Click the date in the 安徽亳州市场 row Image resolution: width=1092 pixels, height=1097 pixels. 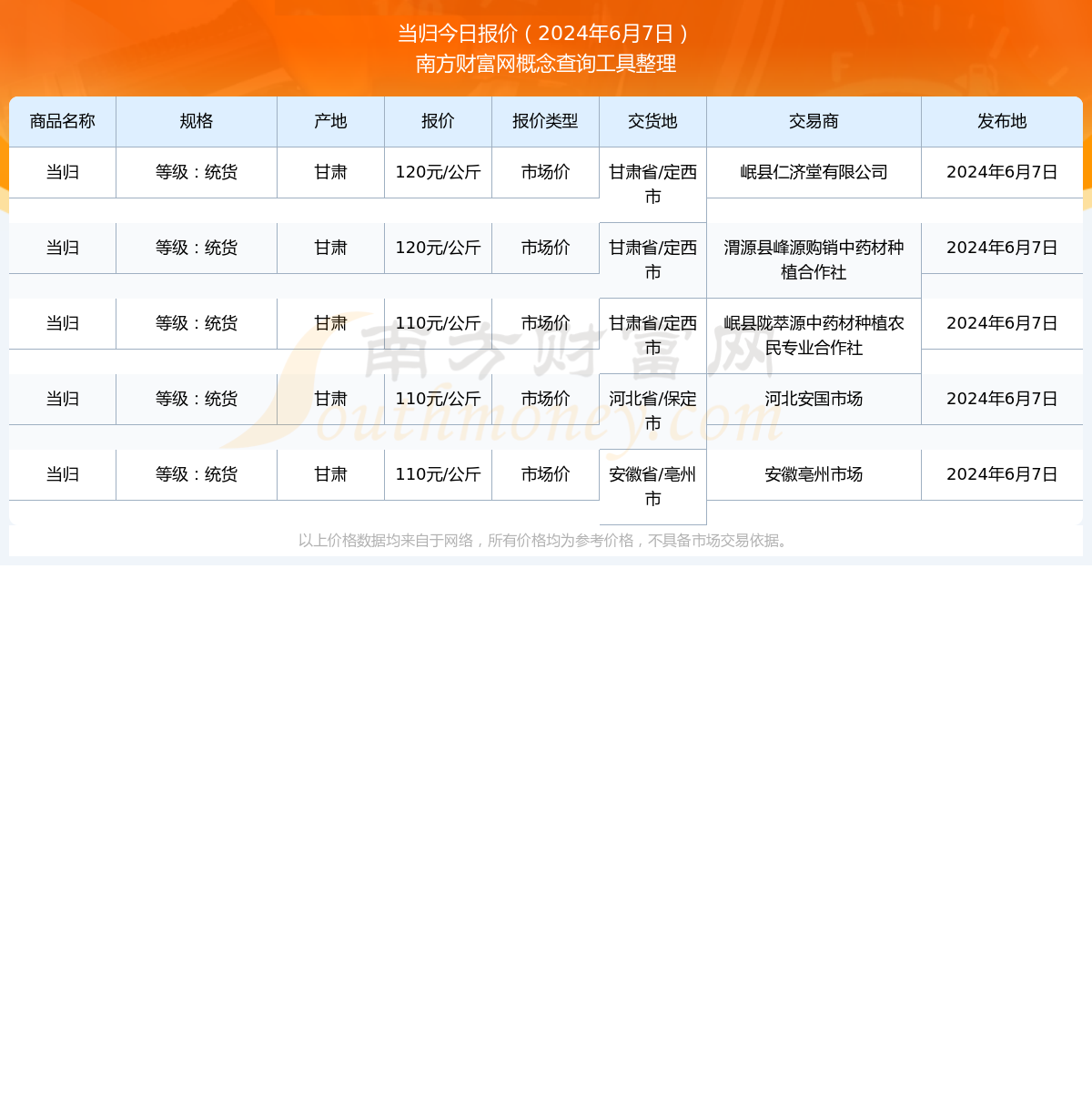pyautogui.click(x=1002, y=474)
